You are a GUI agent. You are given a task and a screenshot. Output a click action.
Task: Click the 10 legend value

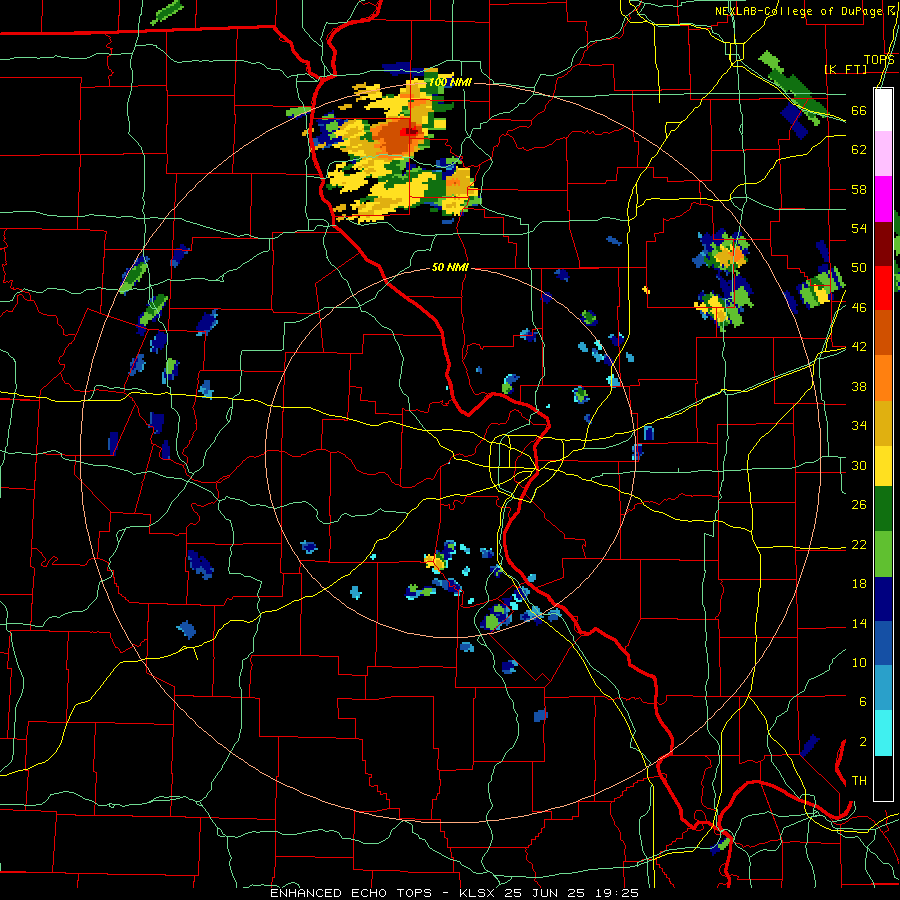(x=859, y=662)
